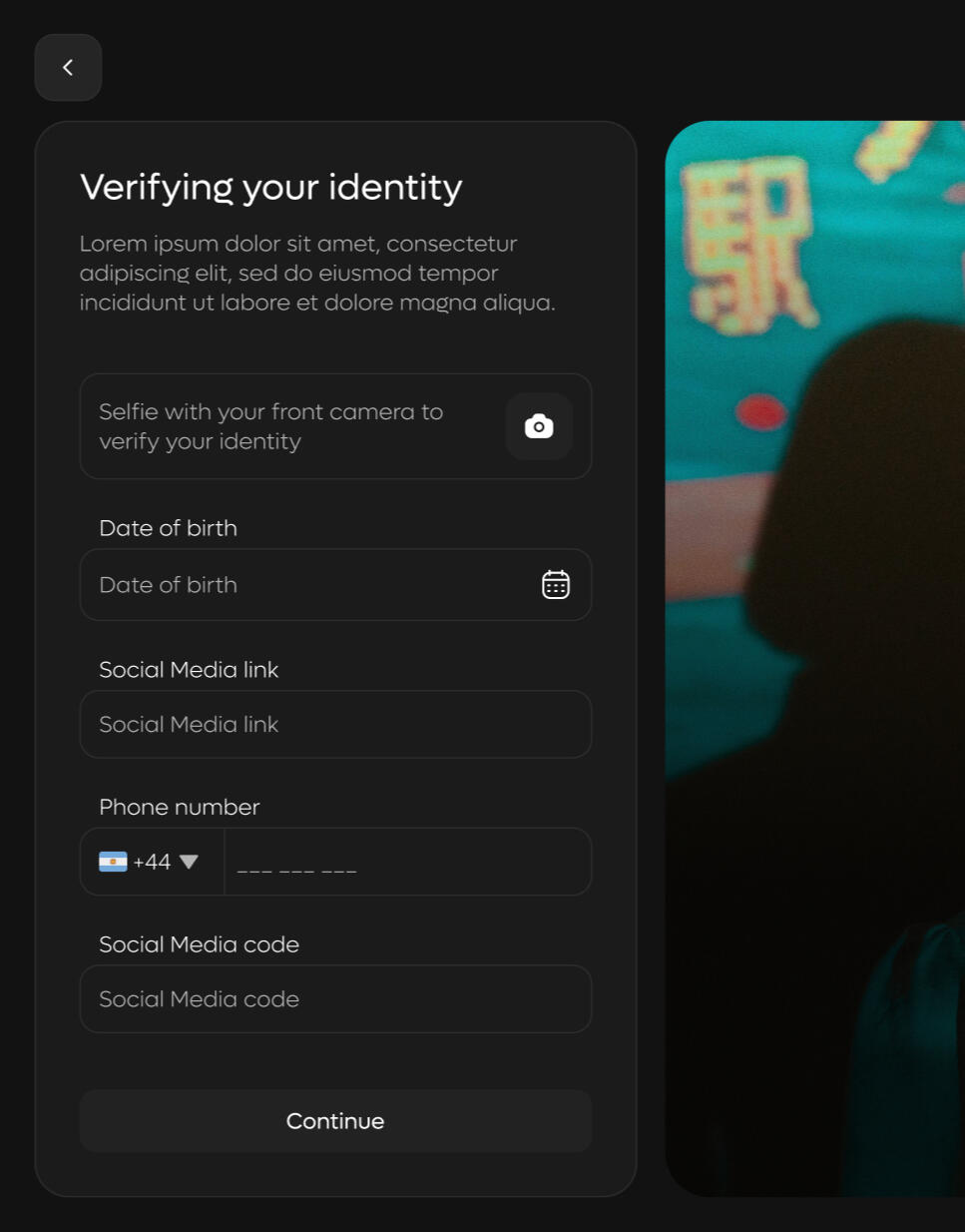Click the "Phone number" field label
This screenshot has width=965, height=1232.
(179, 807)
